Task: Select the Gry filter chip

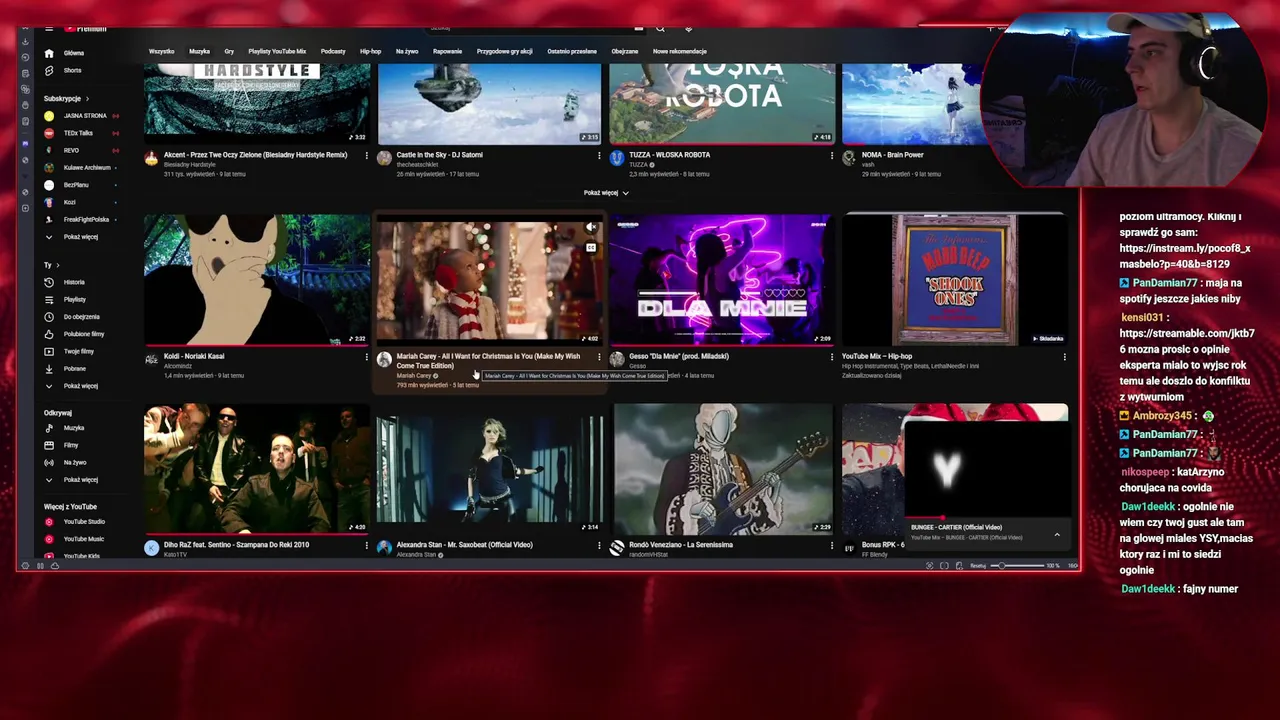Action: pos(229,51)
